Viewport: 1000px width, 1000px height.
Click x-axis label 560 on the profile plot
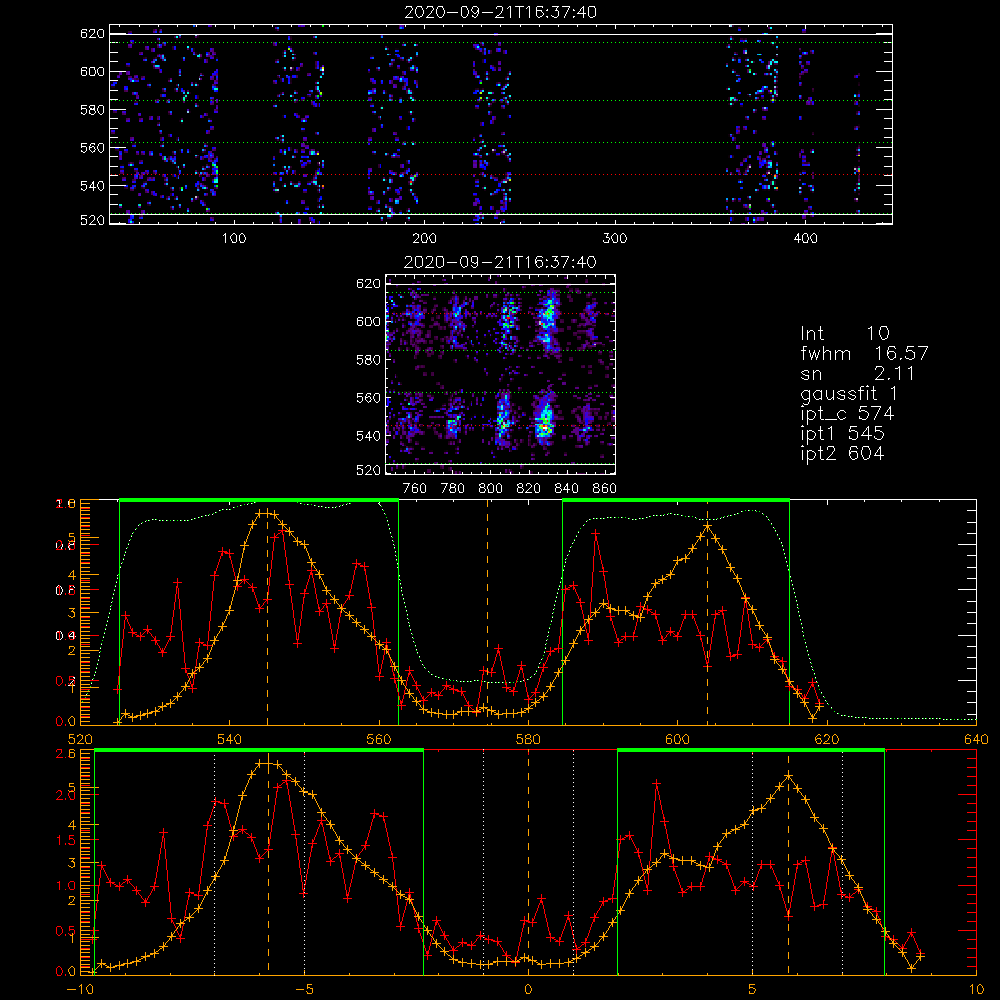379,740
